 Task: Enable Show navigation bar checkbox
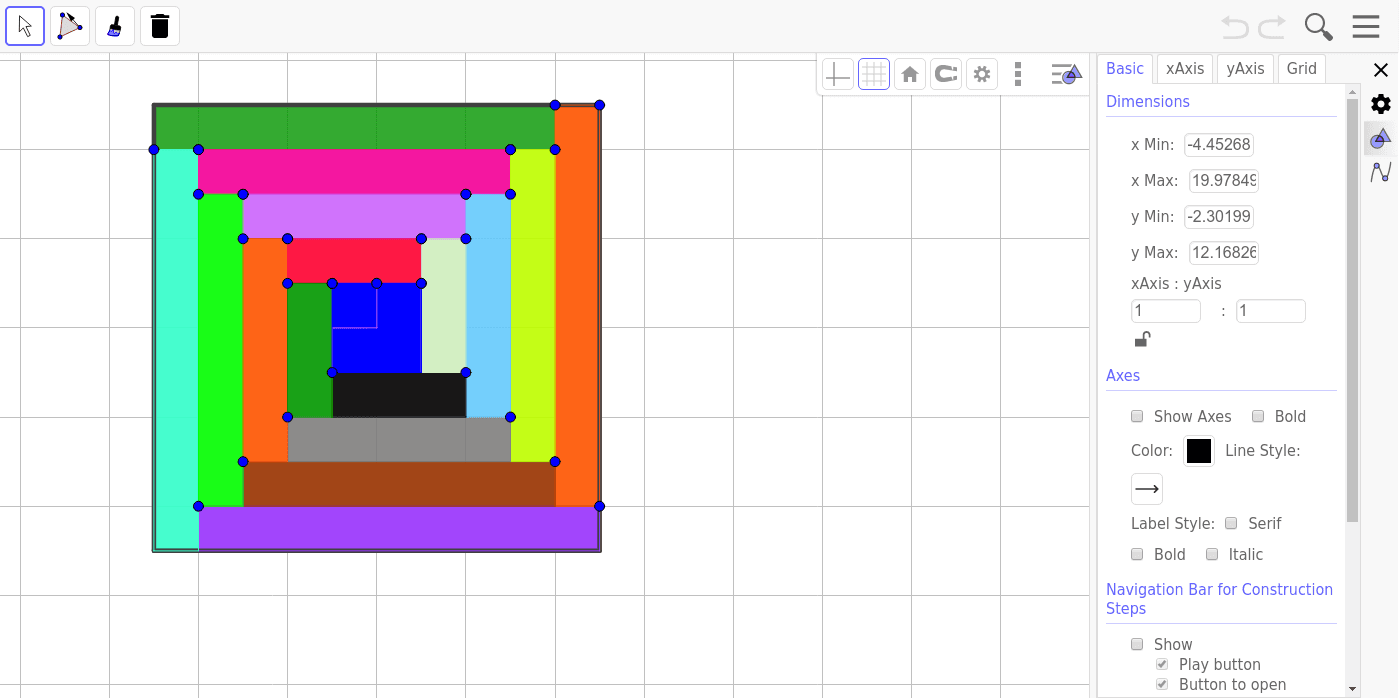point(1137,644)
